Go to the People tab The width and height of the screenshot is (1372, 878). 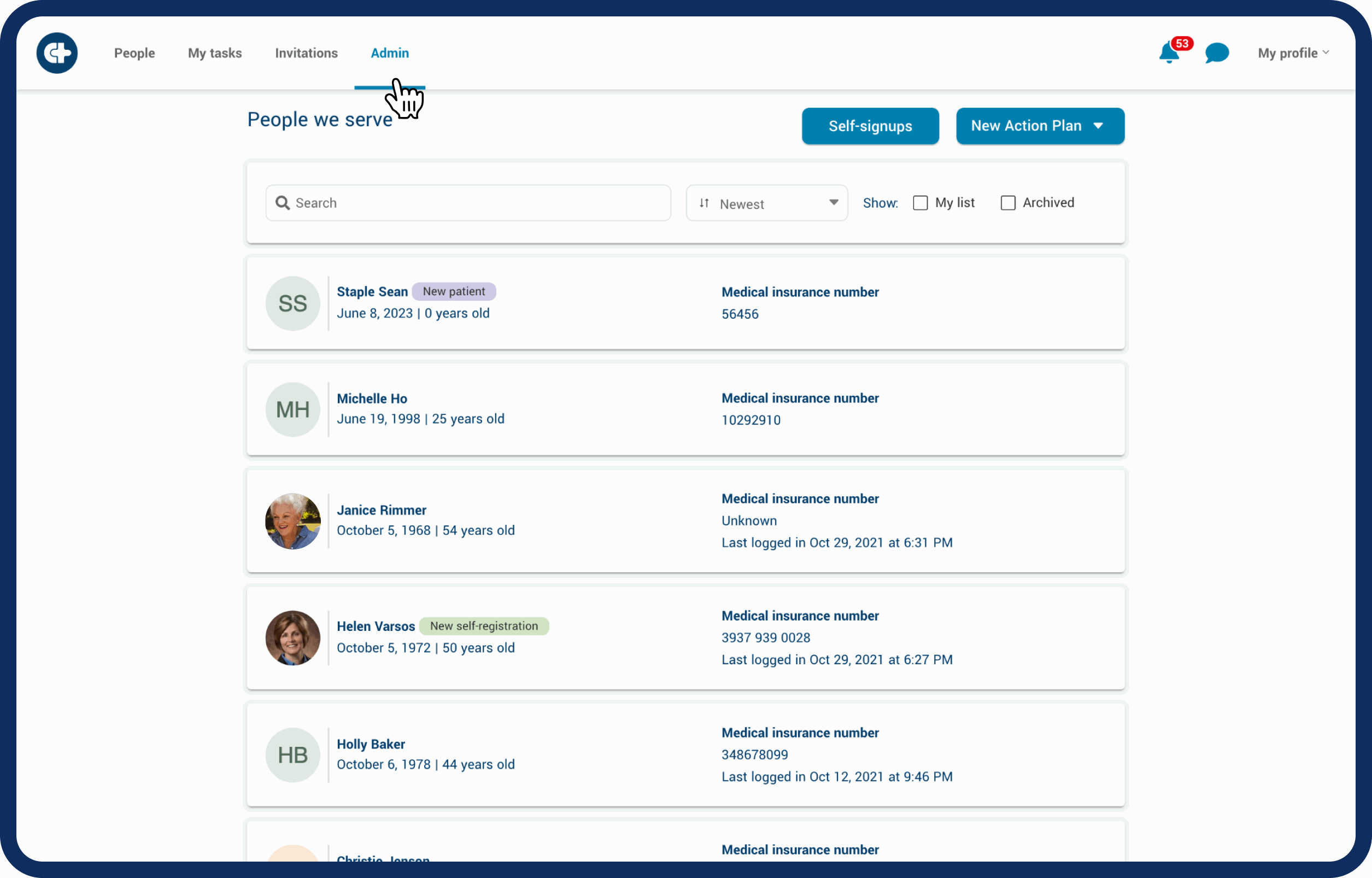pyautogui.click(x=134, y=53)
